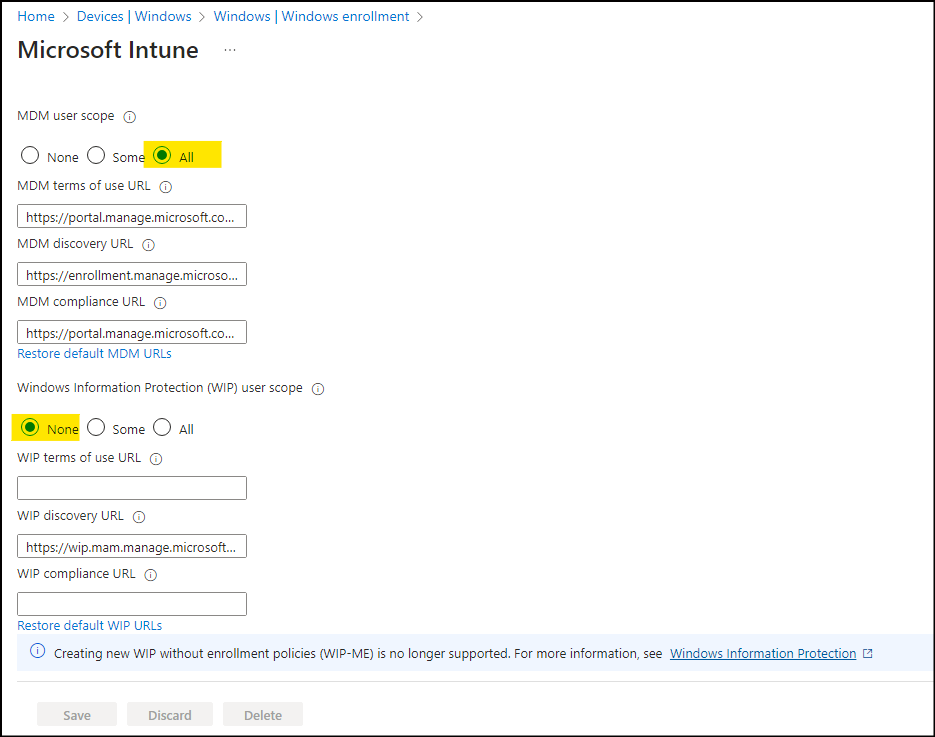Select Some for MDM user scope
935x737 pixels.
[x=96, y=156]
